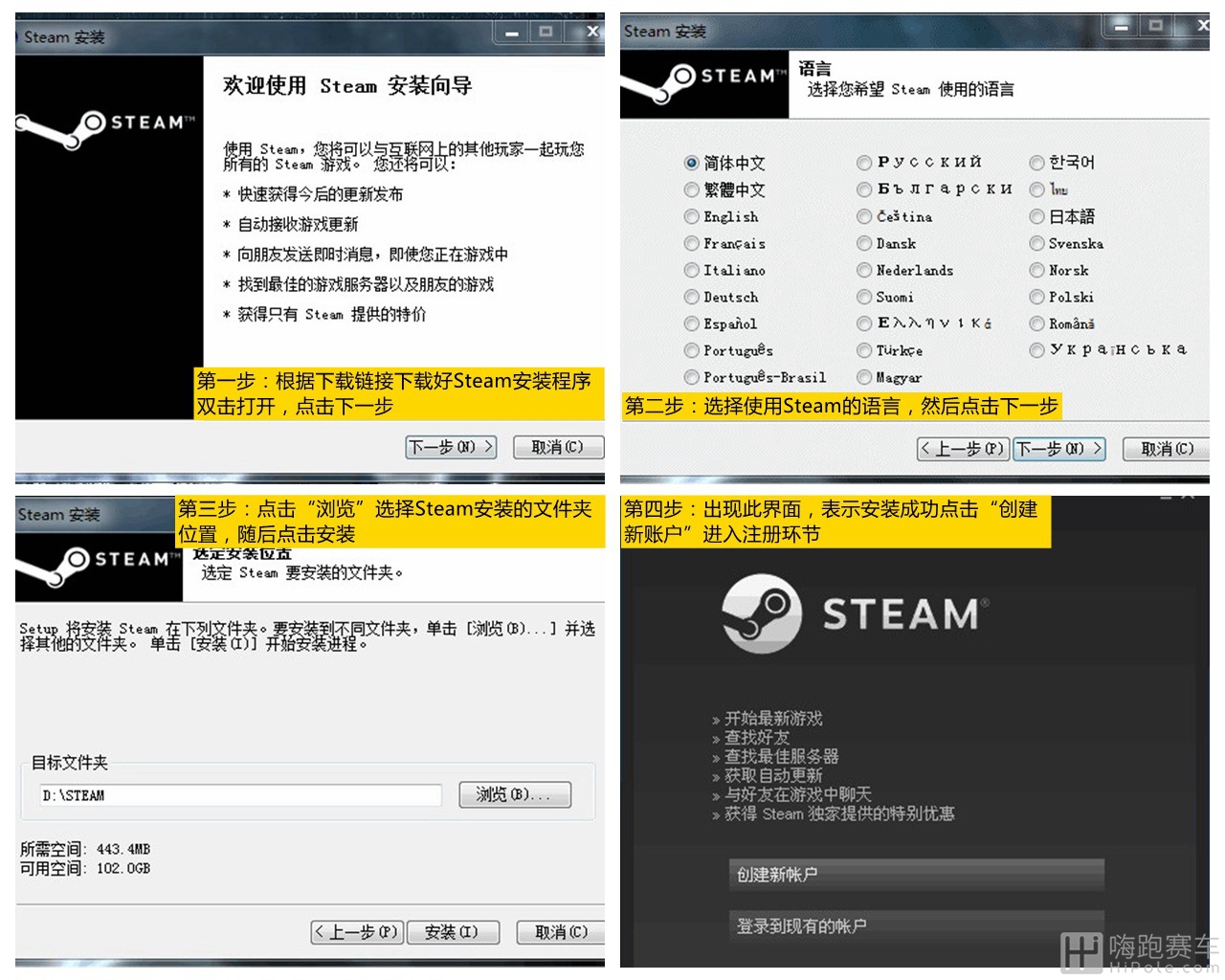Click the D:\STEAM destination folder field
This screenshot has height=980, width=1225.
coord(239,795)
